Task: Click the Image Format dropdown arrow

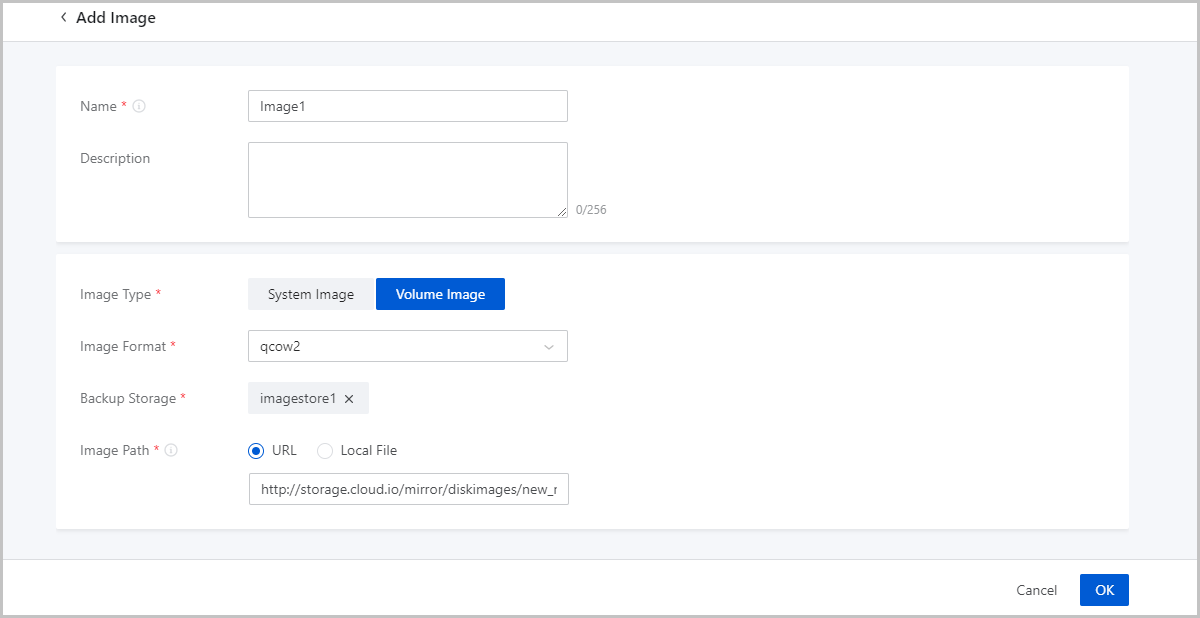Action: pos(548,347)
